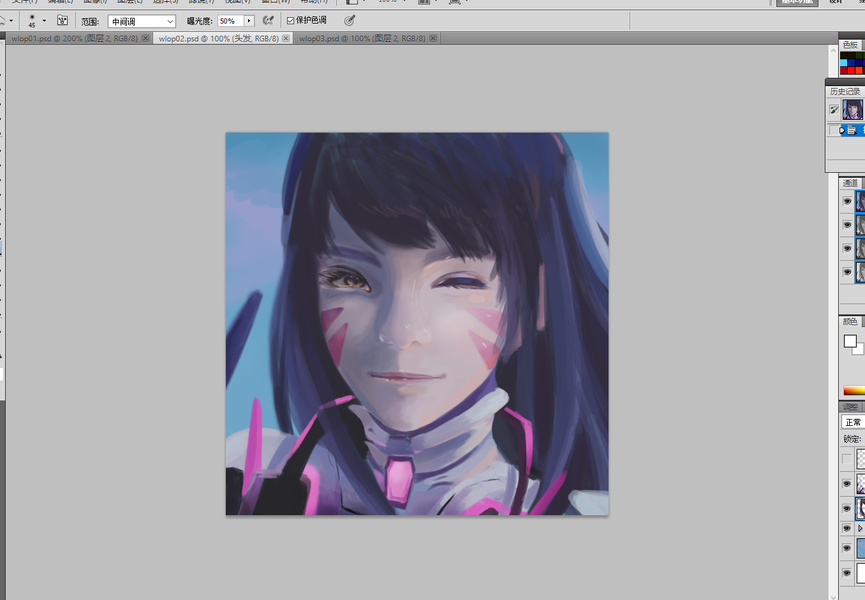Toggle the empty history brush source box

(x=833, y=130)
